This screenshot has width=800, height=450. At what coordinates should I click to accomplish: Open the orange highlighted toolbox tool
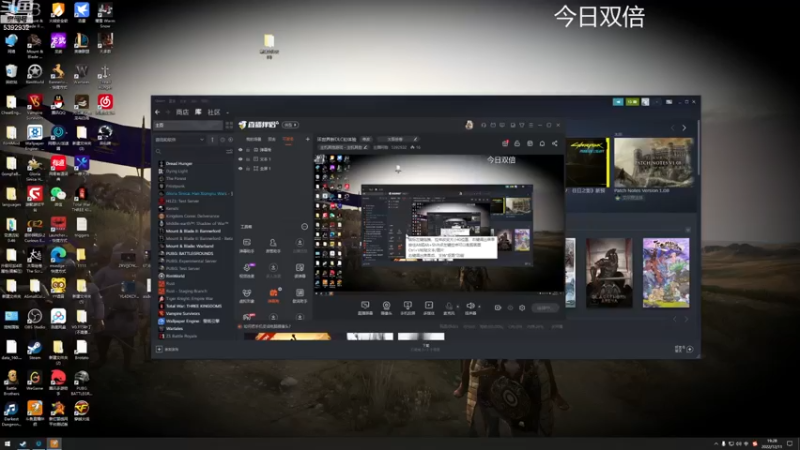[x=273, y=295]
